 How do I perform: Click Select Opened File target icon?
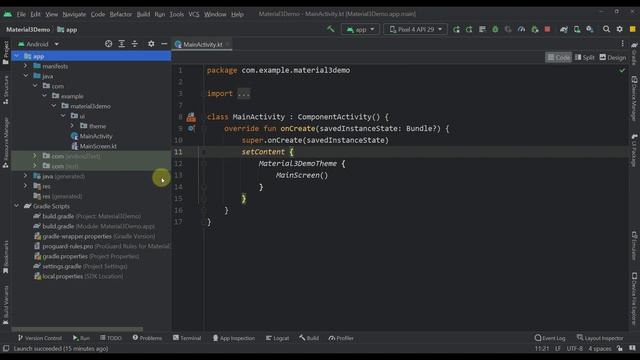point(109,44)
